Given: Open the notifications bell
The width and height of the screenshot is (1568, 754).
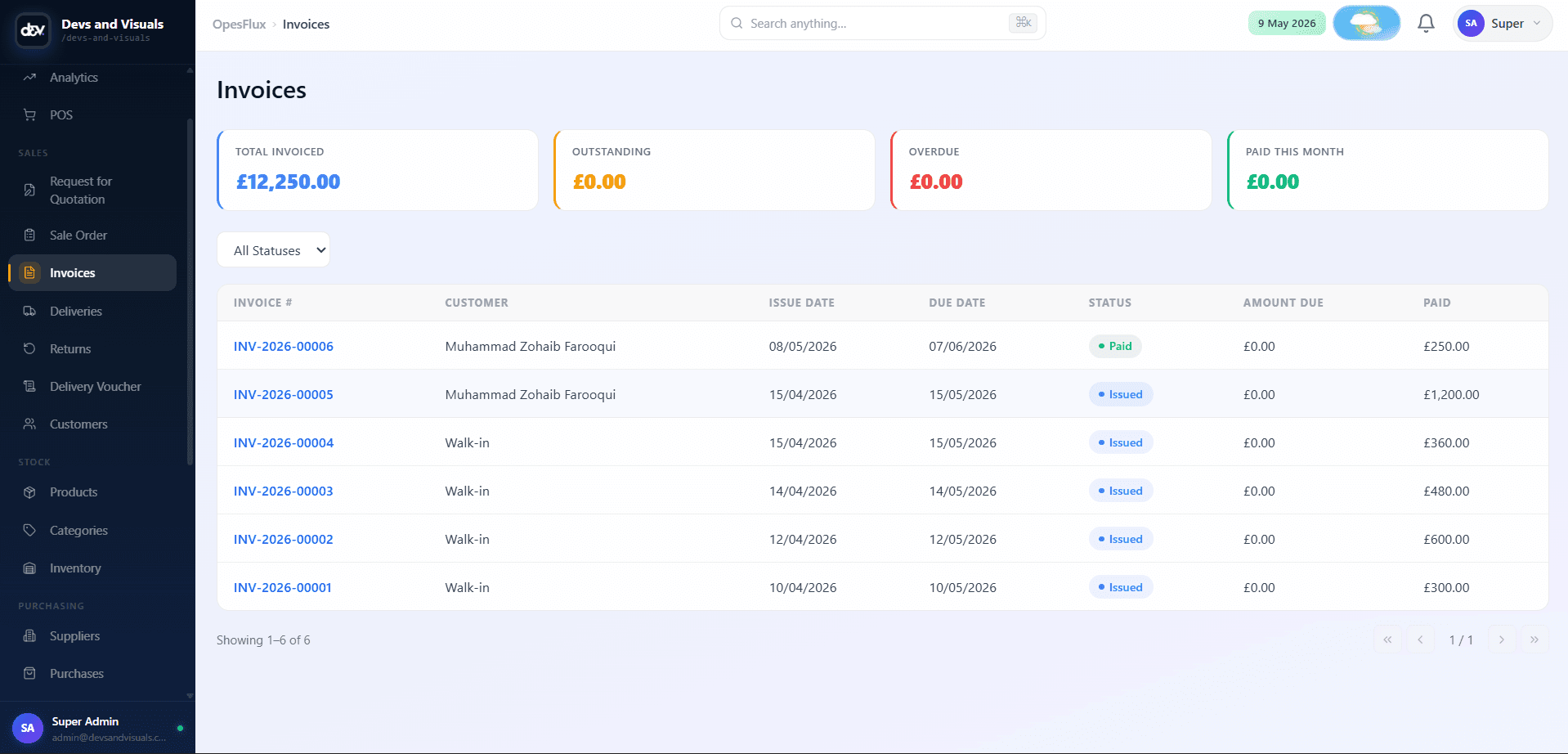Looking at the screenshot, I should tap(1426, 24).
